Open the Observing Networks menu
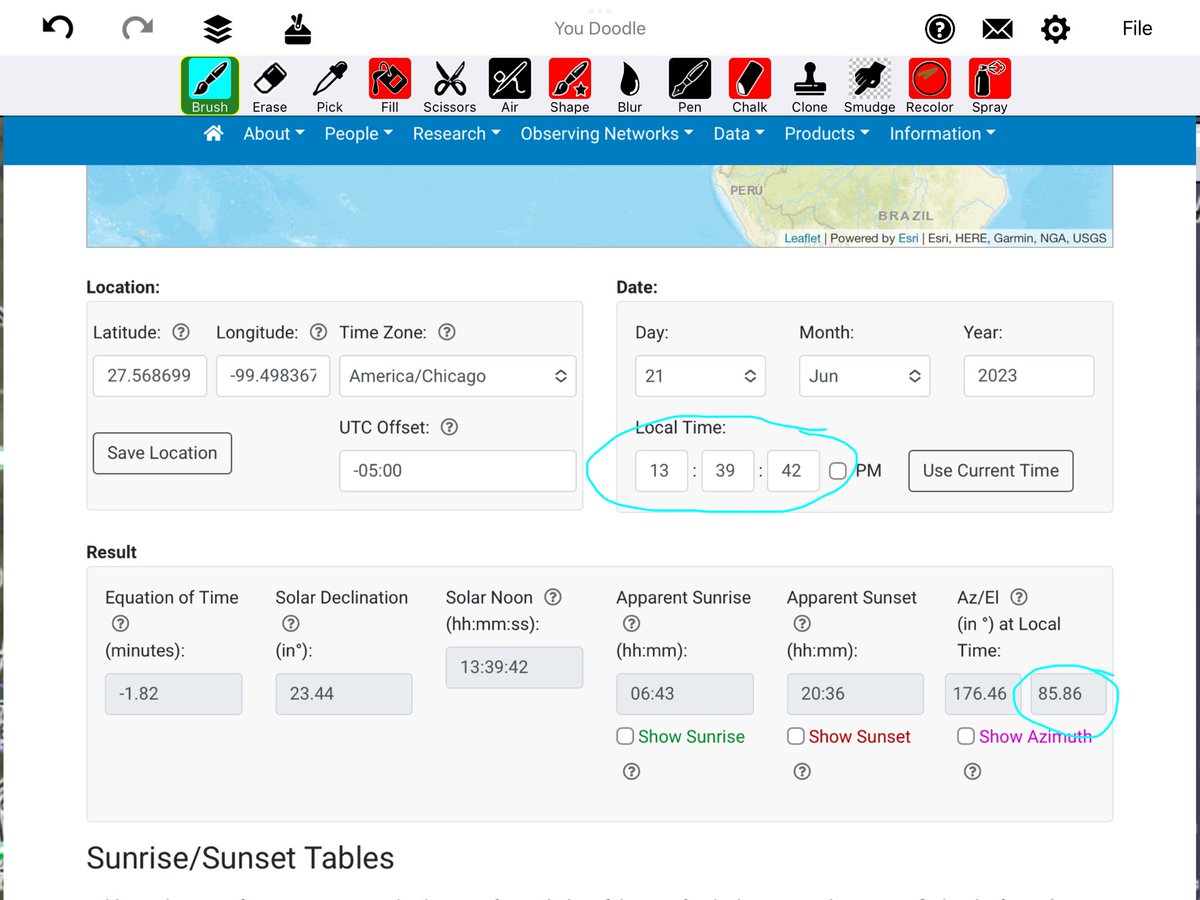 pos(607,134)
